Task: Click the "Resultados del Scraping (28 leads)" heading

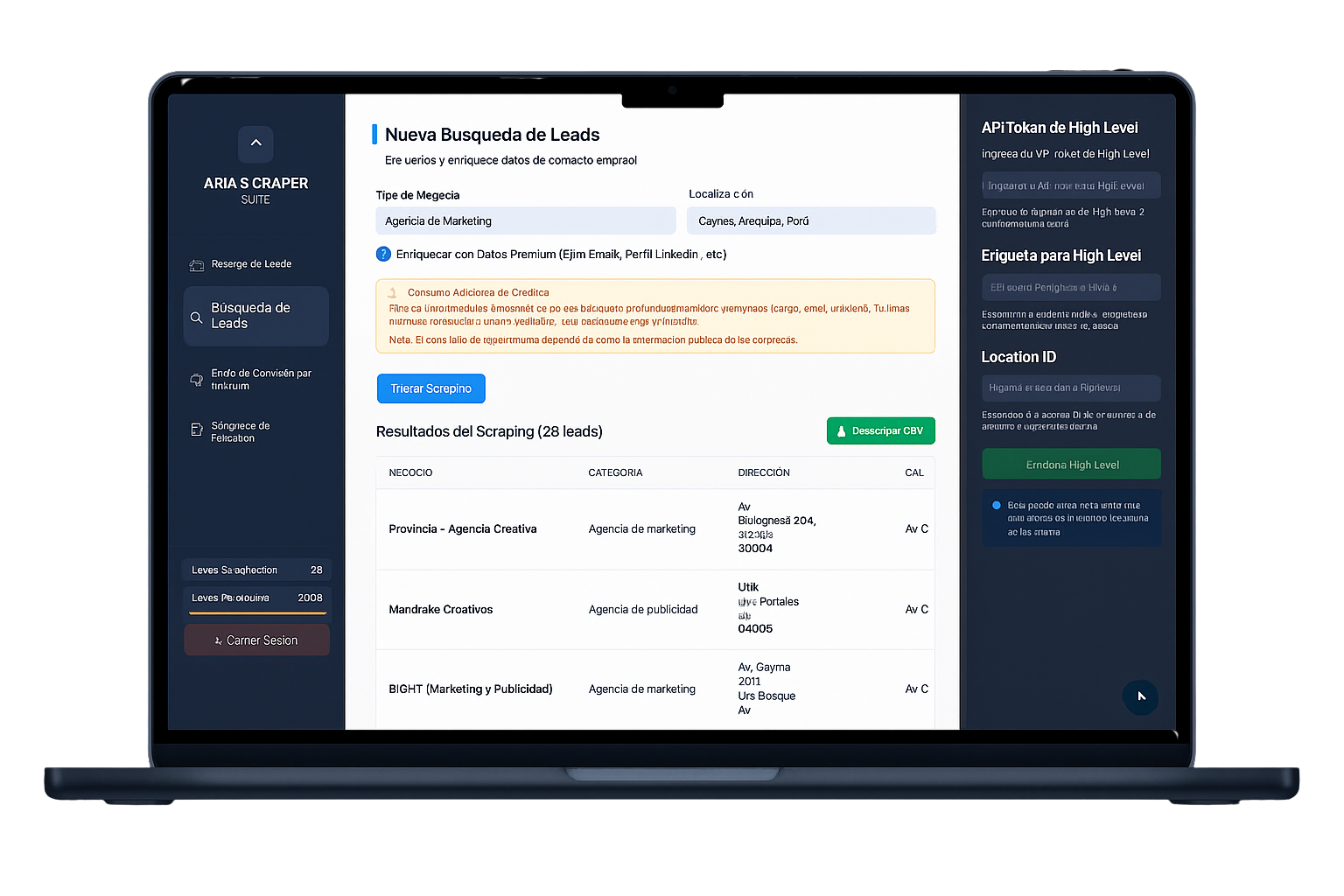Action: [489, 431]
